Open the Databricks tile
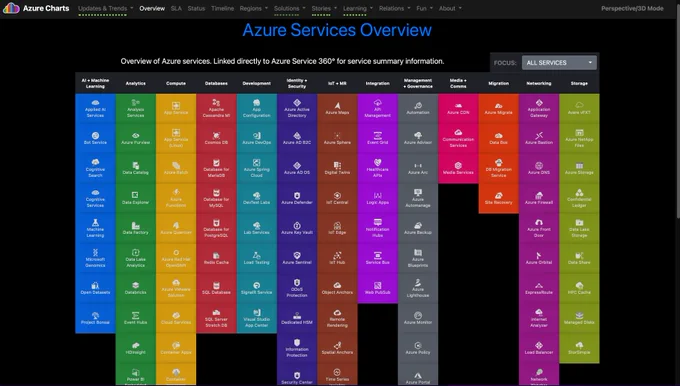Viewport: 680px width, 386px height. [x=136, y=288]
